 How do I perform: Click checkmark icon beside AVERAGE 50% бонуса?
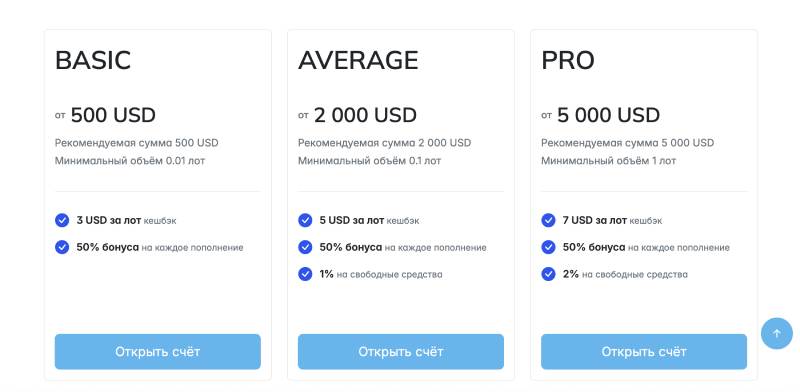click(x=305, y=247)
